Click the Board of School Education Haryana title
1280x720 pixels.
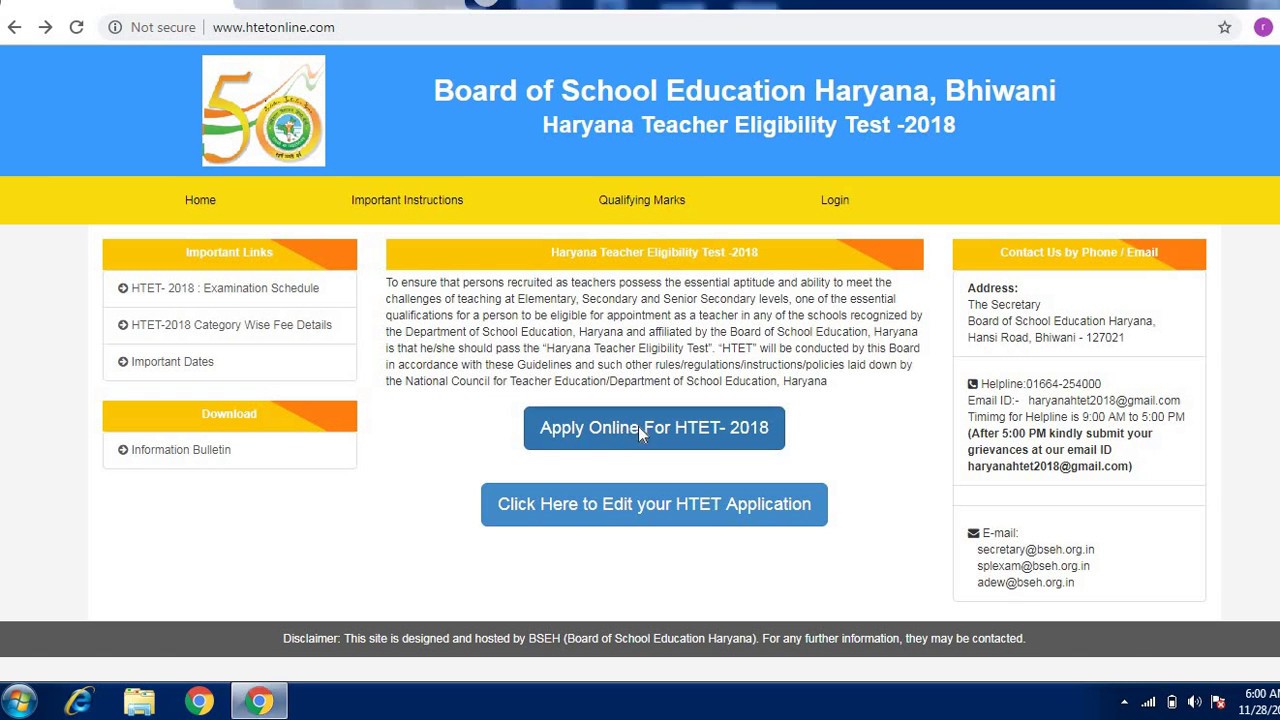(x=744, y=91)
